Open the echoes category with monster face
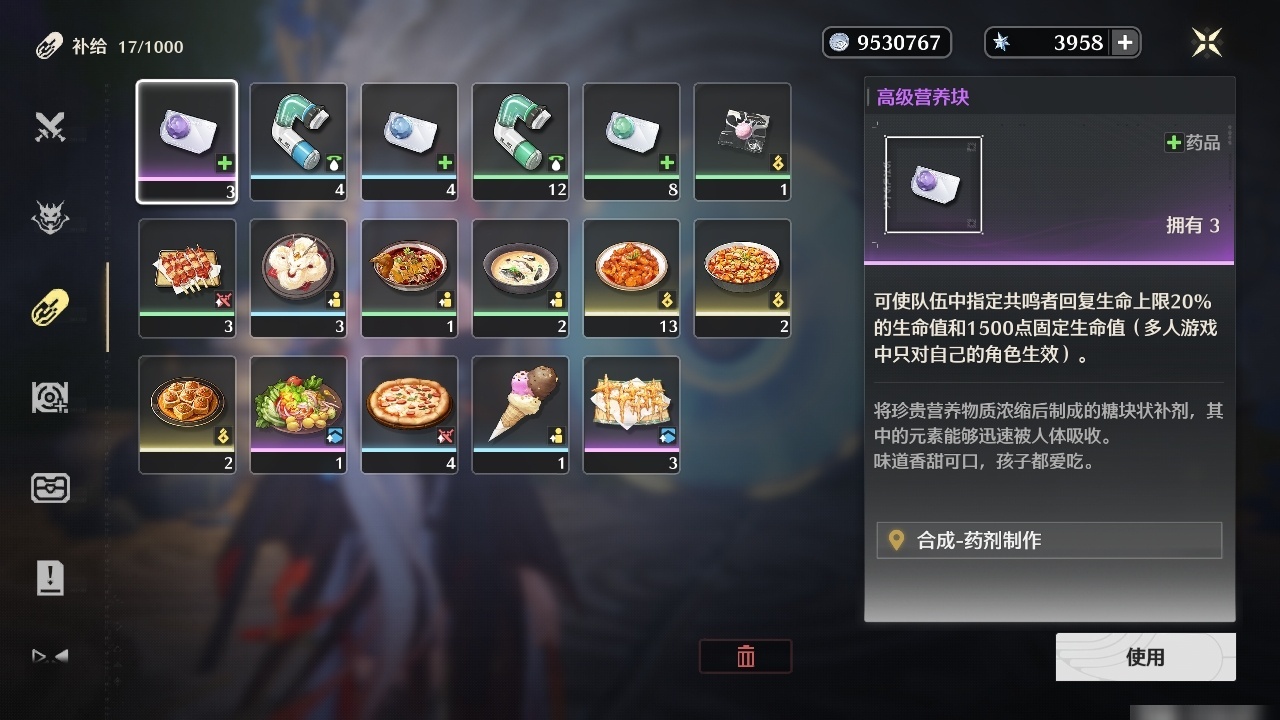 [50, 217]
